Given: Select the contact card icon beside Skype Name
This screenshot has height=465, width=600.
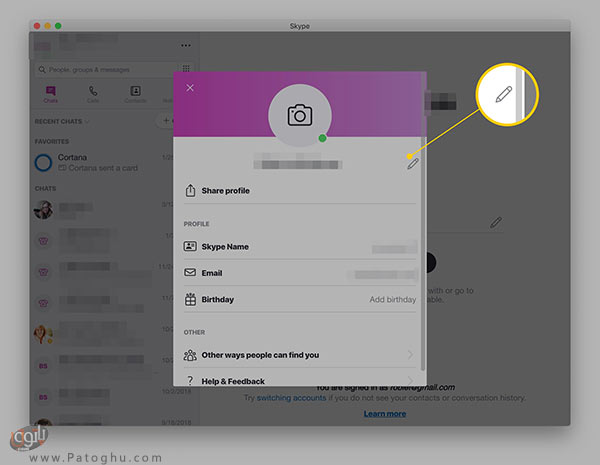Looking at the screenshot, I should pos(190,246).
